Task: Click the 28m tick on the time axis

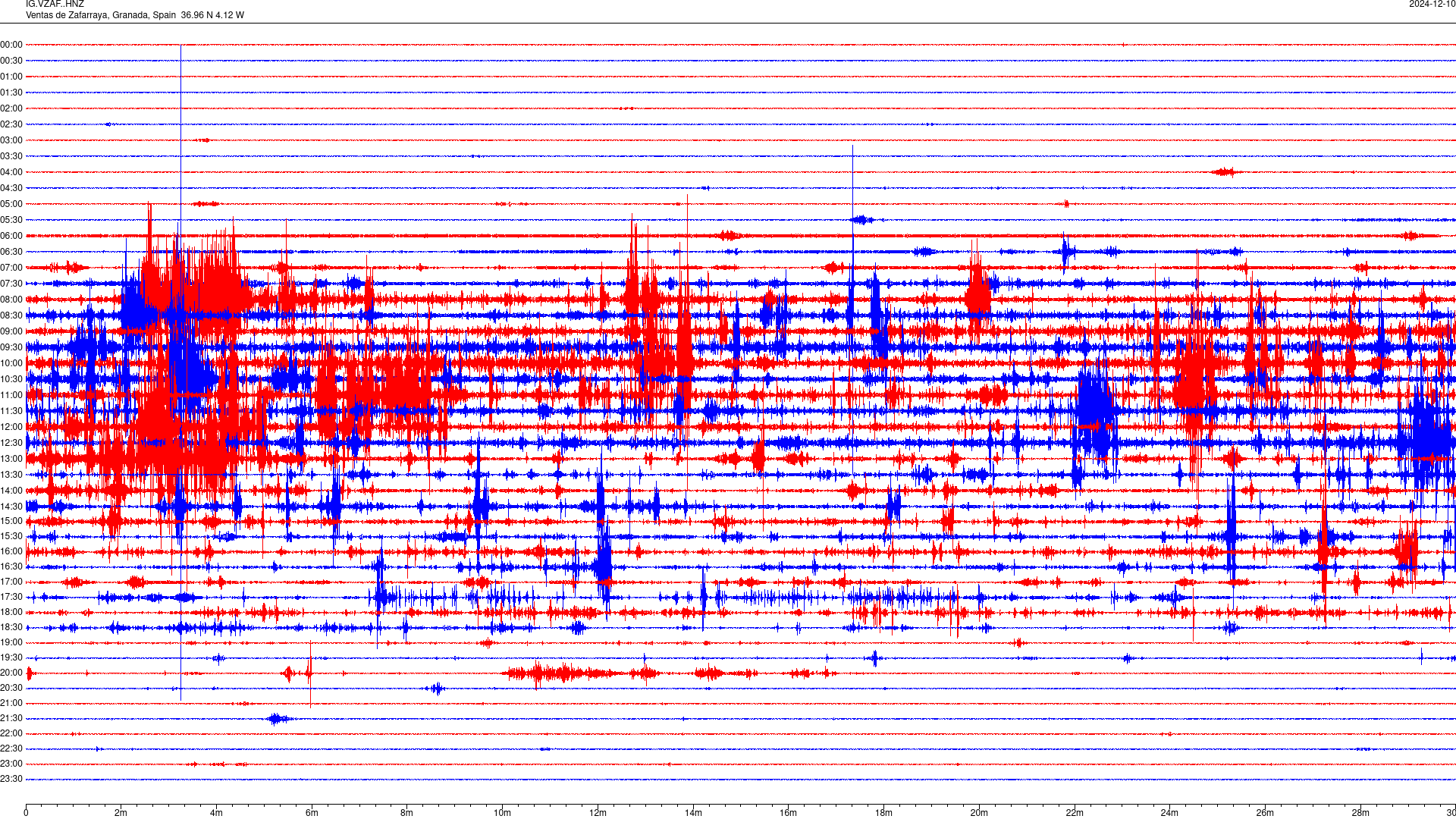Action: (x=1360, y=813)
